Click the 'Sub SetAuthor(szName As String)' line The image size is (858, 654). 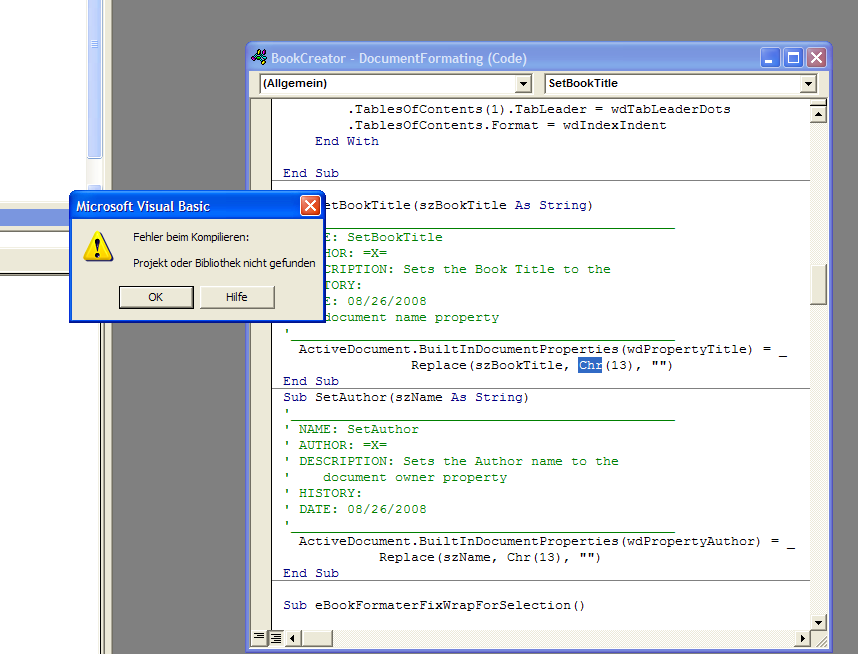405,397
